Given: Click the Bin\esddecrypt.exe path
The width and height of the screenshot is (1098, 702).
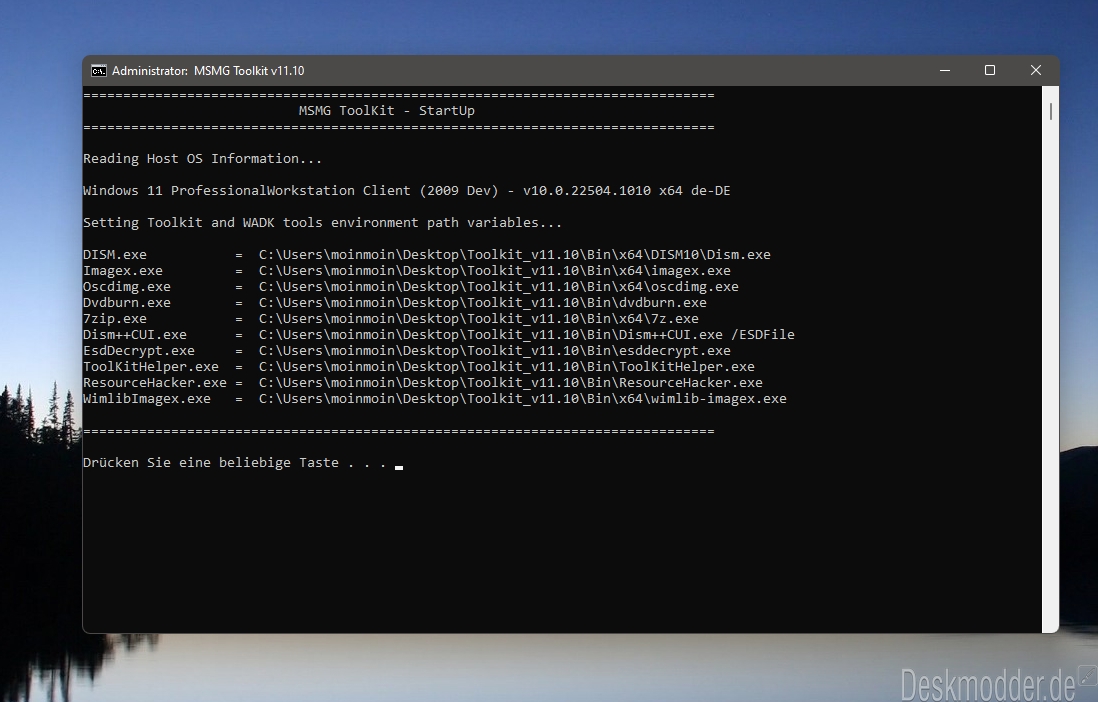Looking at the screenshot, I should (x=494, y=351).
